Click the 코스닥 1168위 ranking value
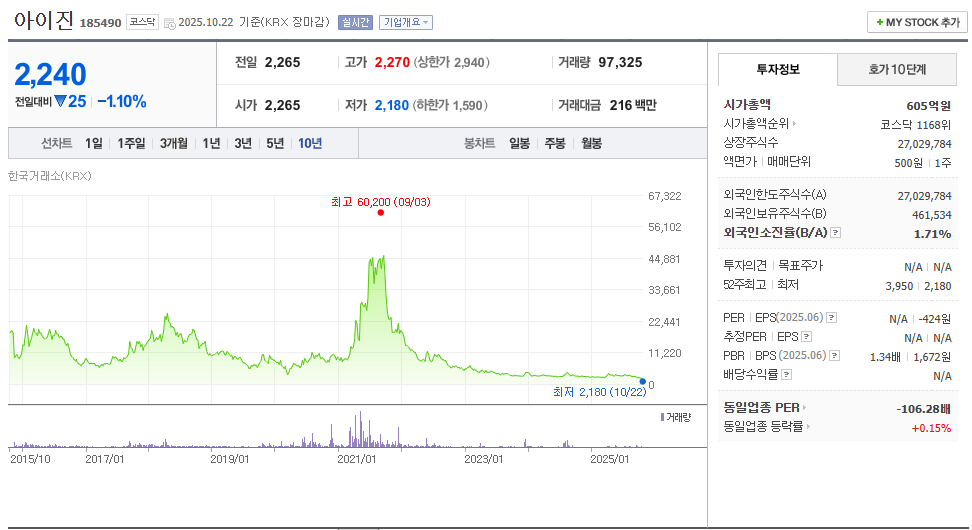 (916, 125)
